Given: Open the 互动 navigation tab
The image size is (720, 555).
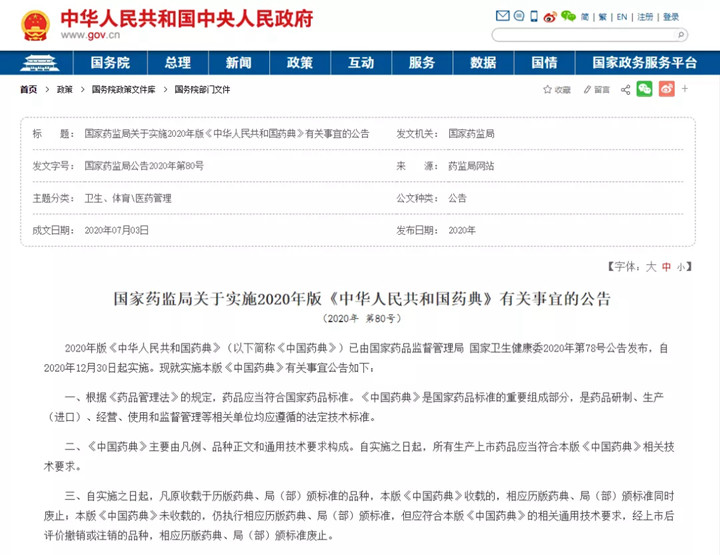Looking at the screenshot, I should click(x=361, y=63).
